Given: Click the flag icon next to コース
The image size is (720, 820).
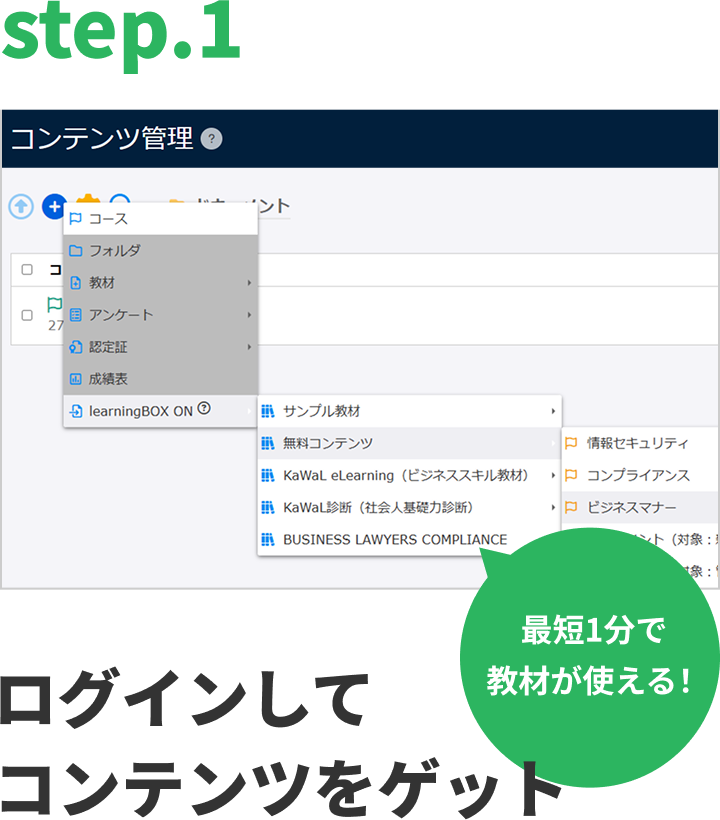Looking at the screenshot, I should pos(76,218).
